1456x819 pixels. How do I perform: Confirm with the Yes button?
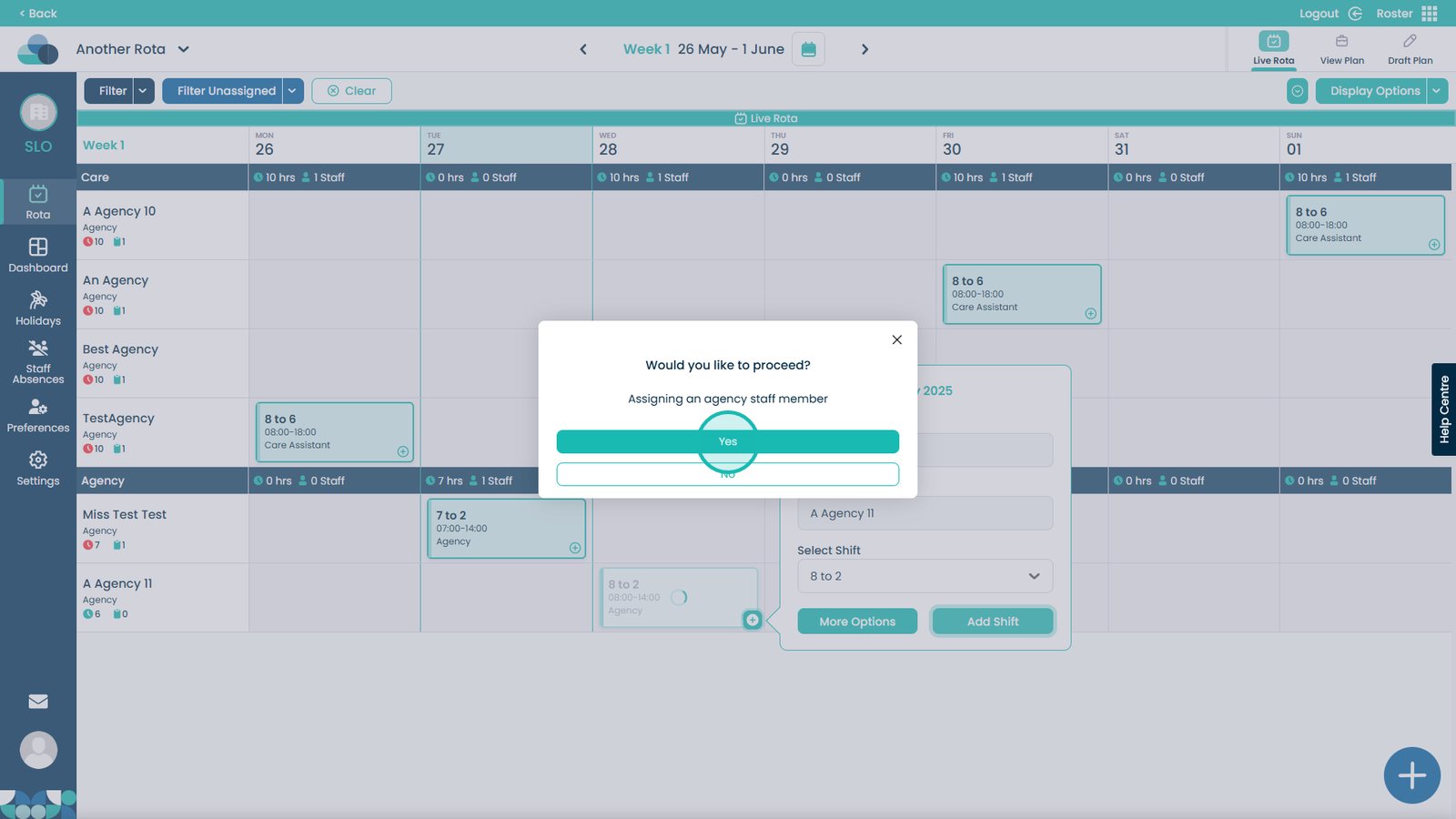tap(728, 441)
